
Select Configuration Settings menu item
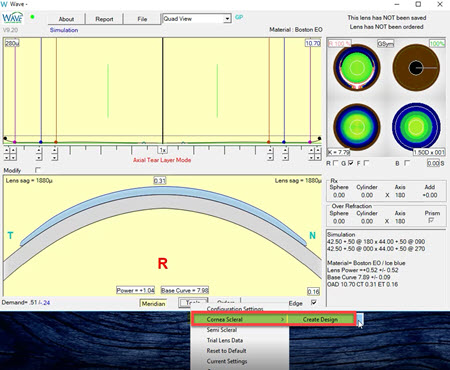(235, 309)
